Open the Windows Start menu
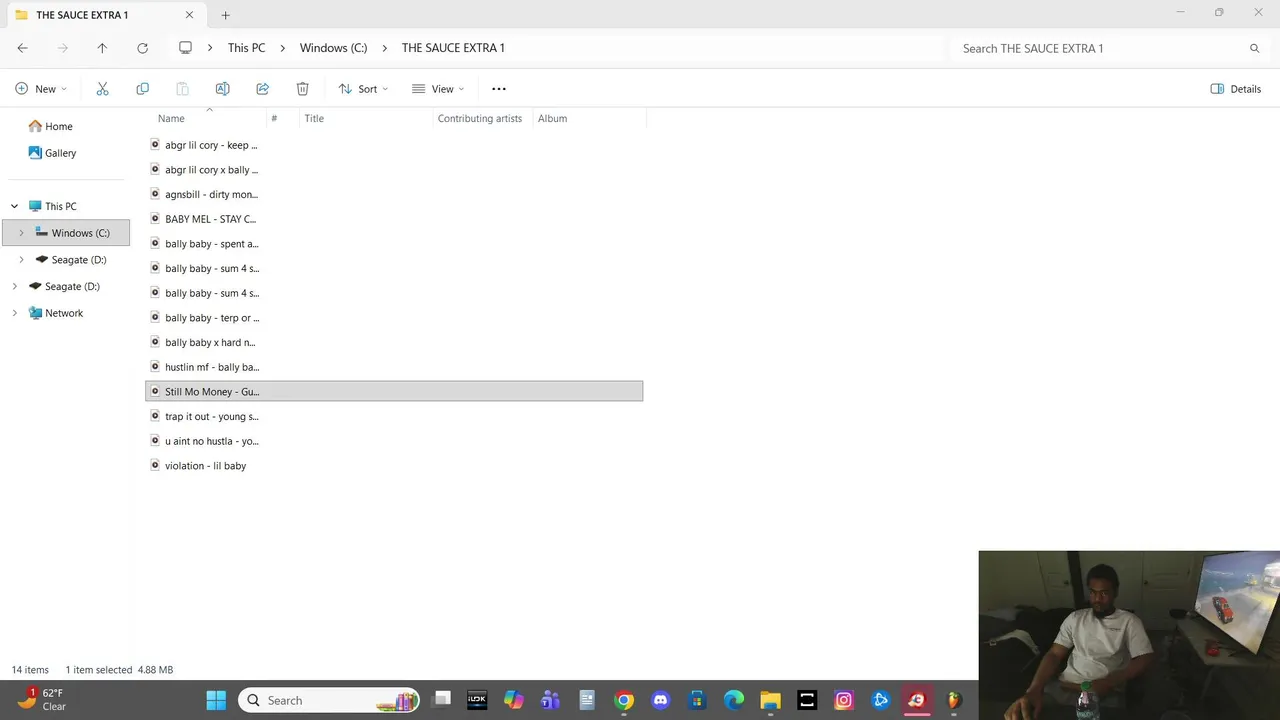Image resolution: width=1280 pixels, height=720 pixels. [216, 700]
